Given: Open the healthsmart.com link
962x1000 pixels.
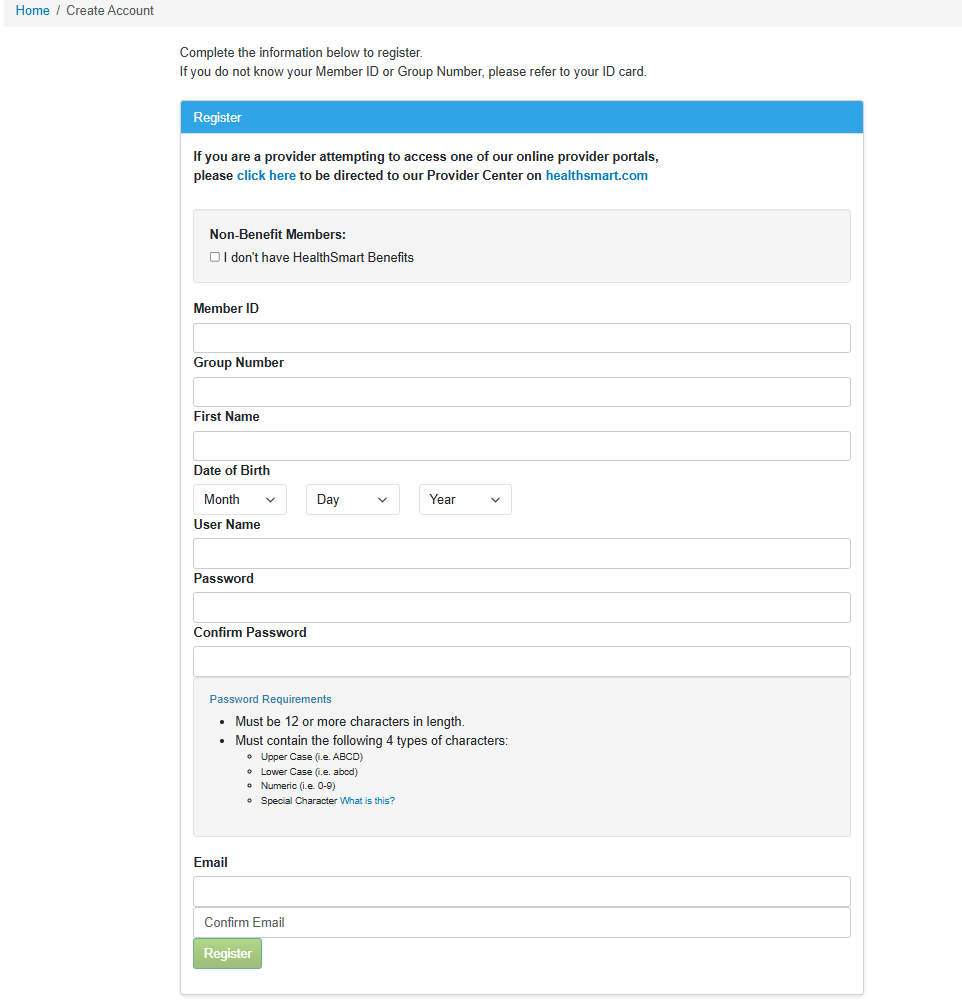Looking at the screenshot, I should (596, 176).
